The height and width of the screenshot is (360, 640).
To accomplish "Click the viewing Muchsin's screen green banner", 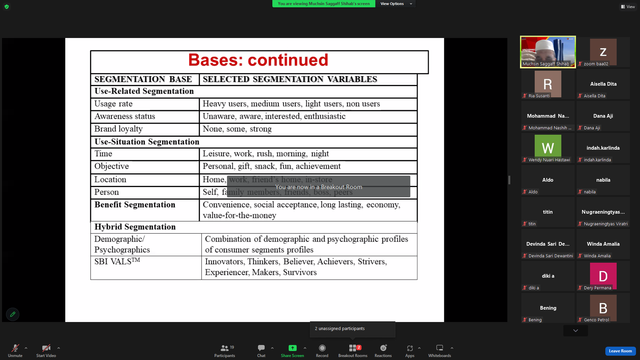I will [324, 4].
